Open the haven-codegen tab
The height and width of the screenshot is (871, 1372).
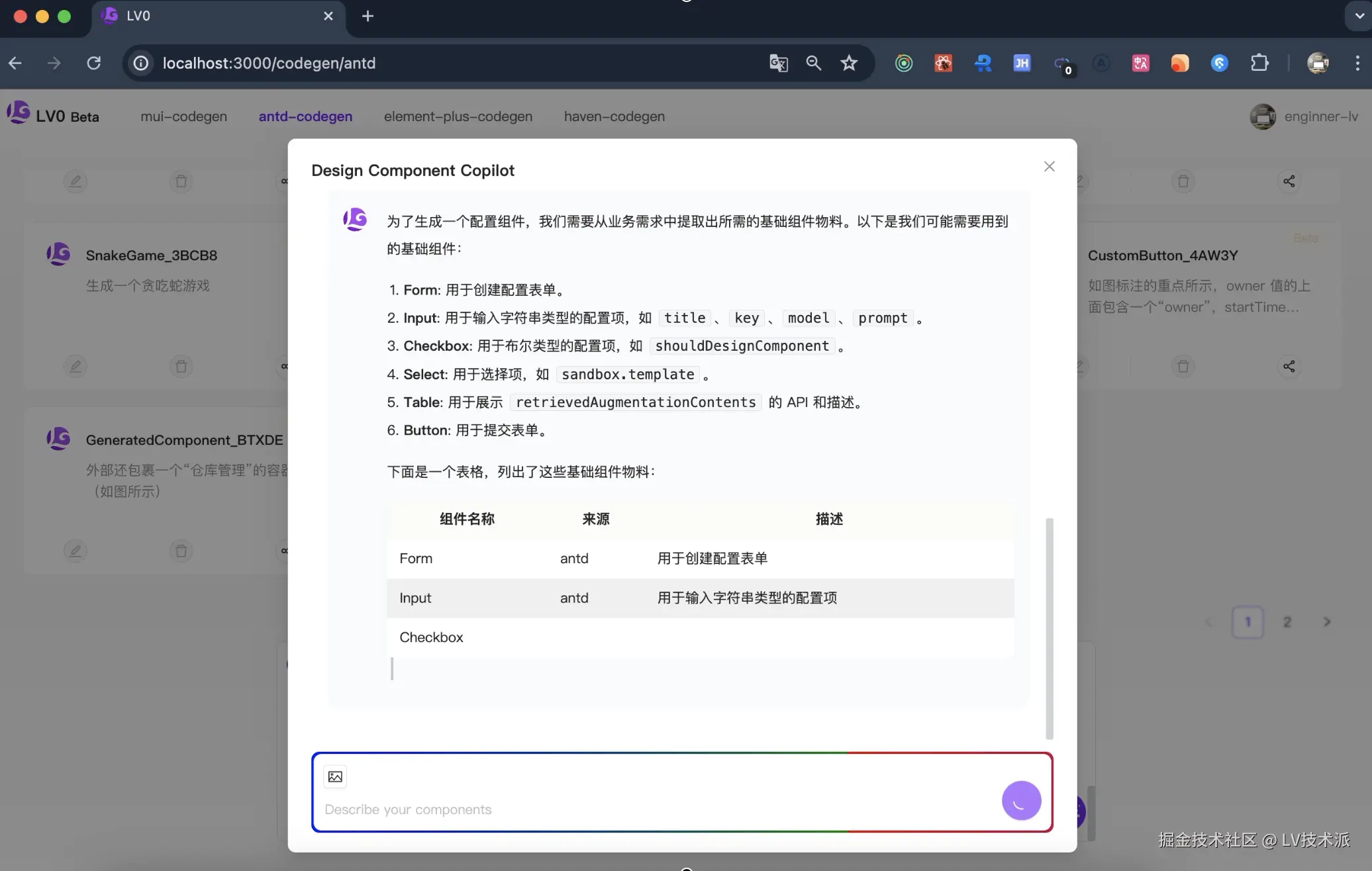614,116
